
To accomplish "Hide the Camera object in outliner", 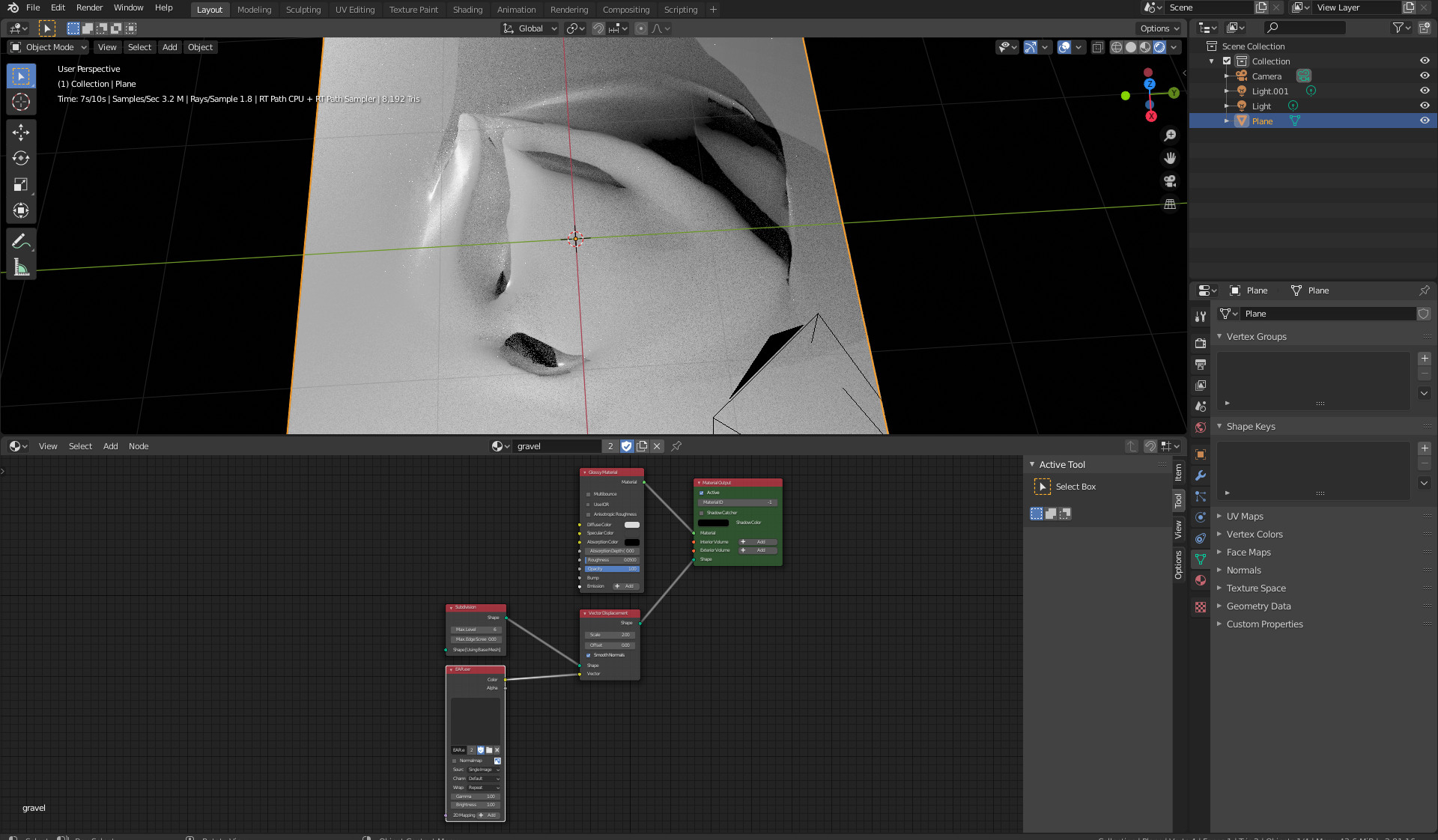I will pyautogui.click(x=1424, y=76).
